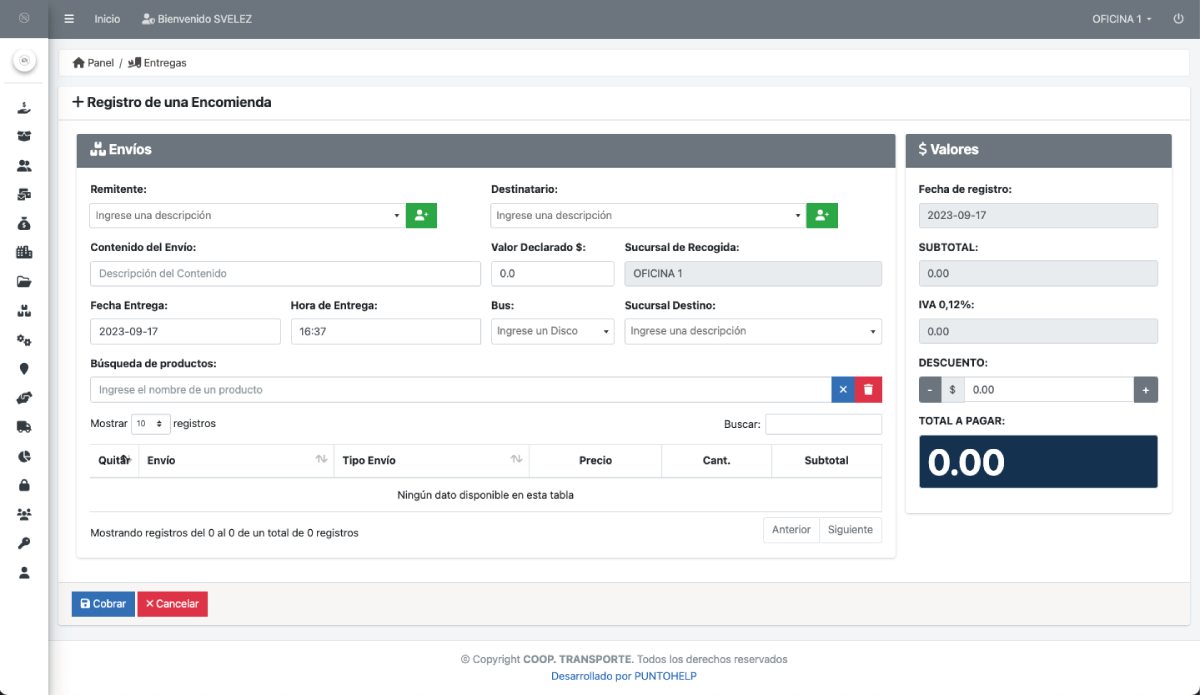1200x695 pixels.
Task: Click the power logout icon
Action: pos(1178,19)
